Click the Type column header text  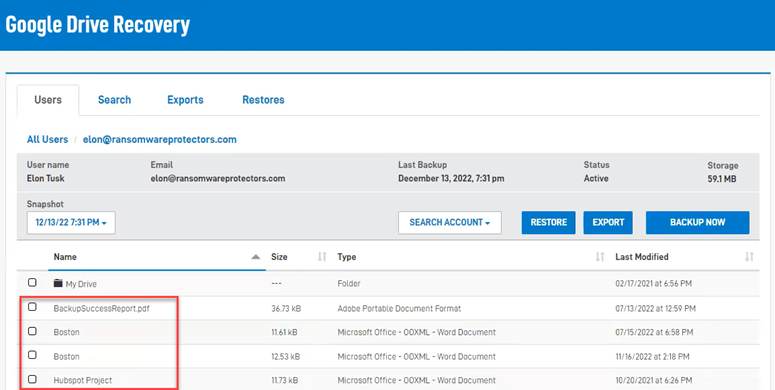click(x=347, y=257)
